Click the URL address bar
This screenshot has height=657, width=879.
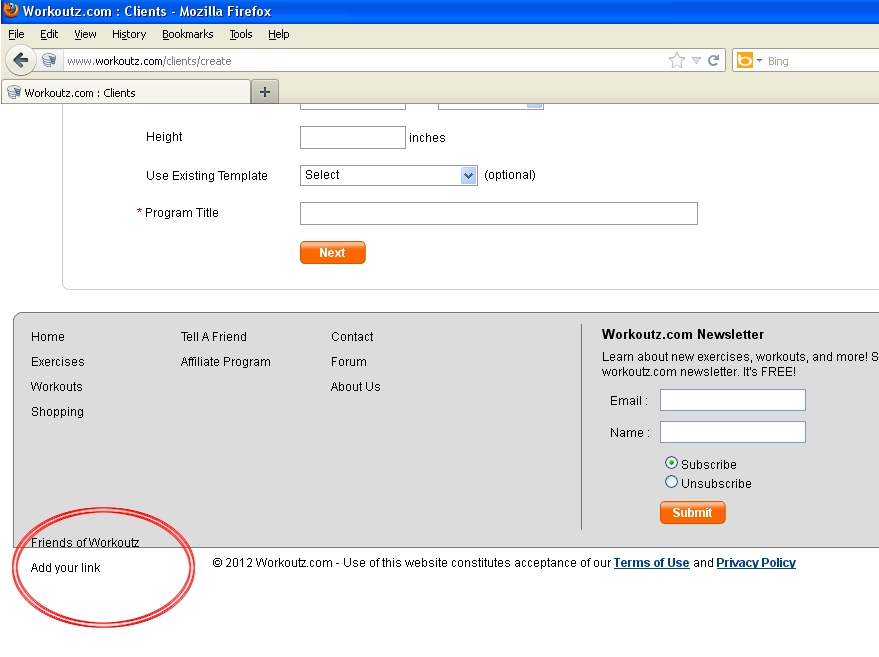pos(364,61)
